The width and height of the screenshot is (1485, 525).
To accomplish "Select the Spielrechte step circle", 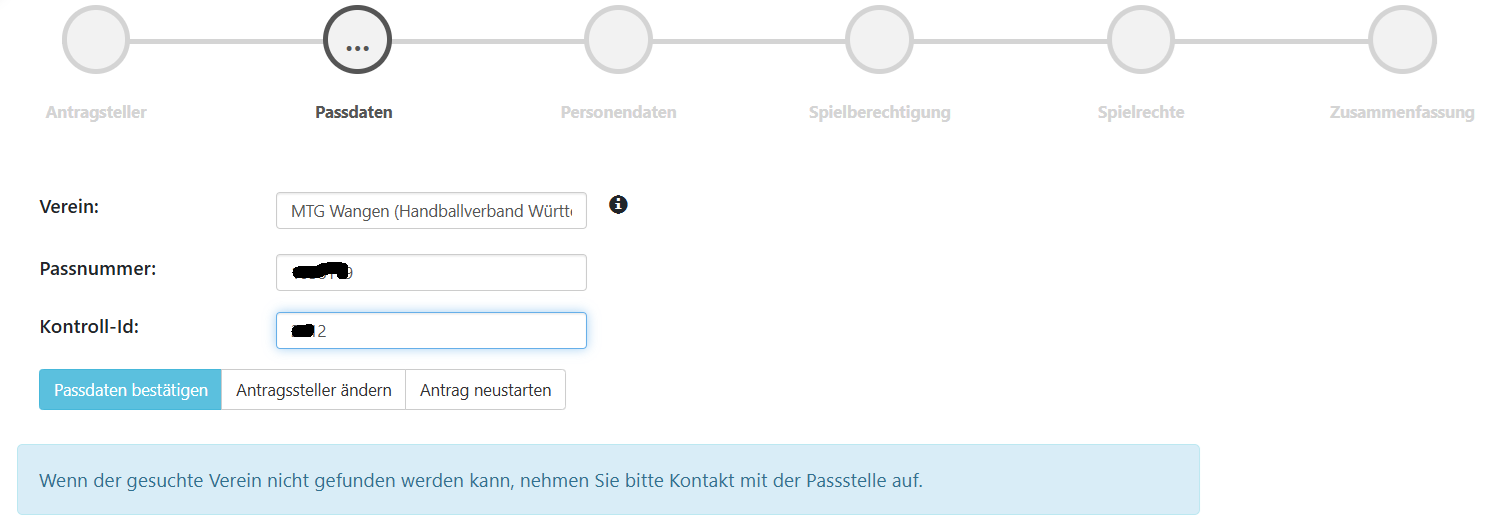I will pos(1141,41).
